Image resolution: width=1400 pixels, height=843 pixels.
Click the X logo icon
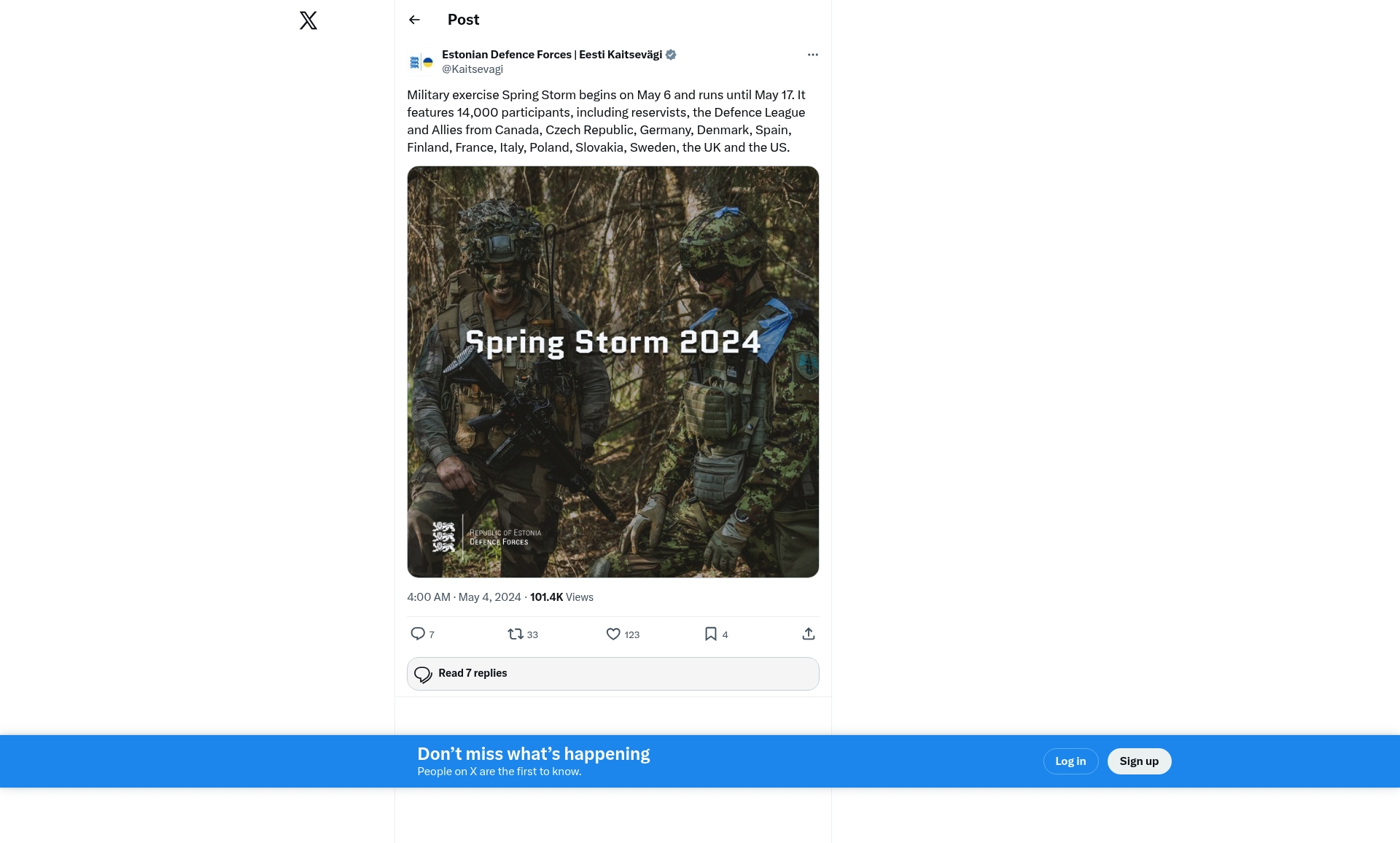click(x=308, y=20)
